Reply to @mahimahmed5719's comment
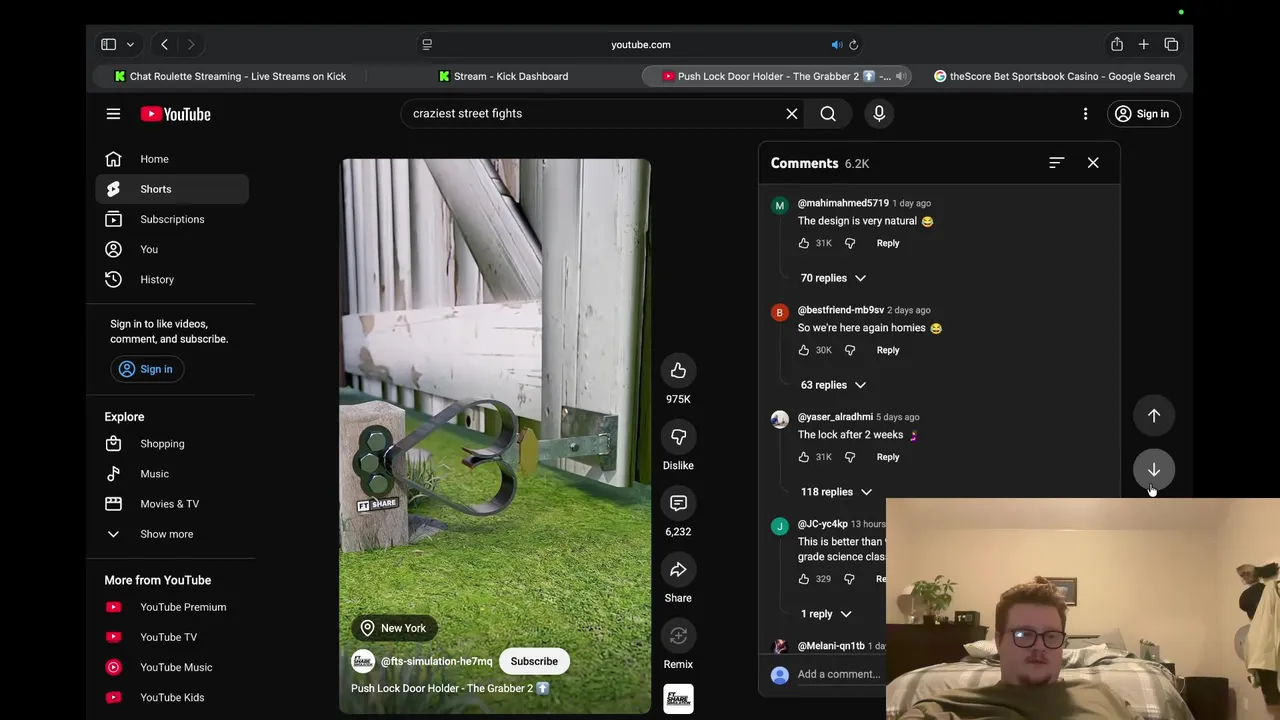The height and width of the screenshot is (720, 1280). coord(888,243)
